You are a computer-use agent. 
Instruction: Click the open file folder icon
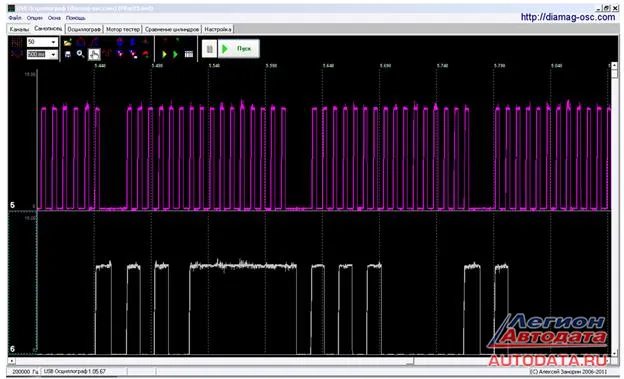coord(68,42)
